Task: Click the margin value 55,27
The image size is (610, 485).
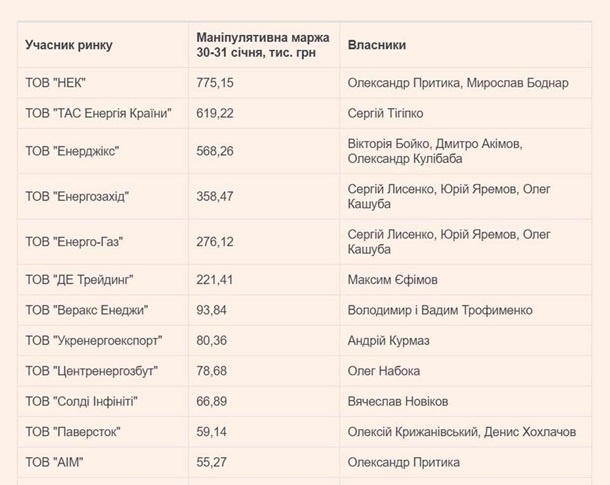Action: coord(211,462)
